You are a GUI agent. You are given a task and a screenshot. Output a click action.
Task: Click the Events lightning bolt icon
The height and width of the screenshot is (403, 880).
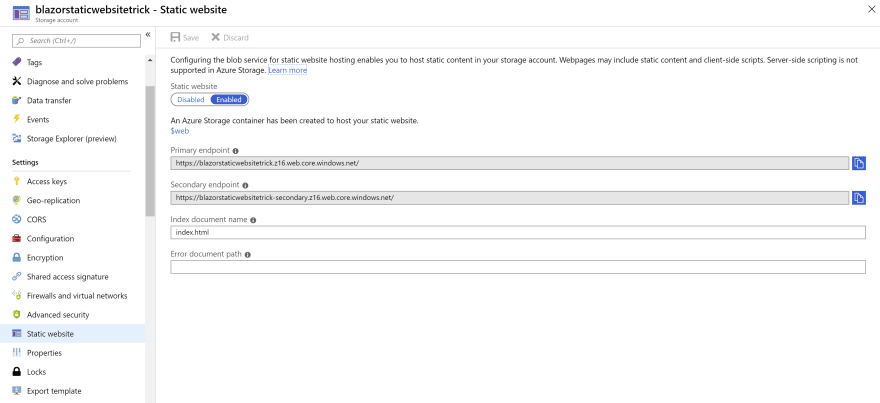[17, 120]
